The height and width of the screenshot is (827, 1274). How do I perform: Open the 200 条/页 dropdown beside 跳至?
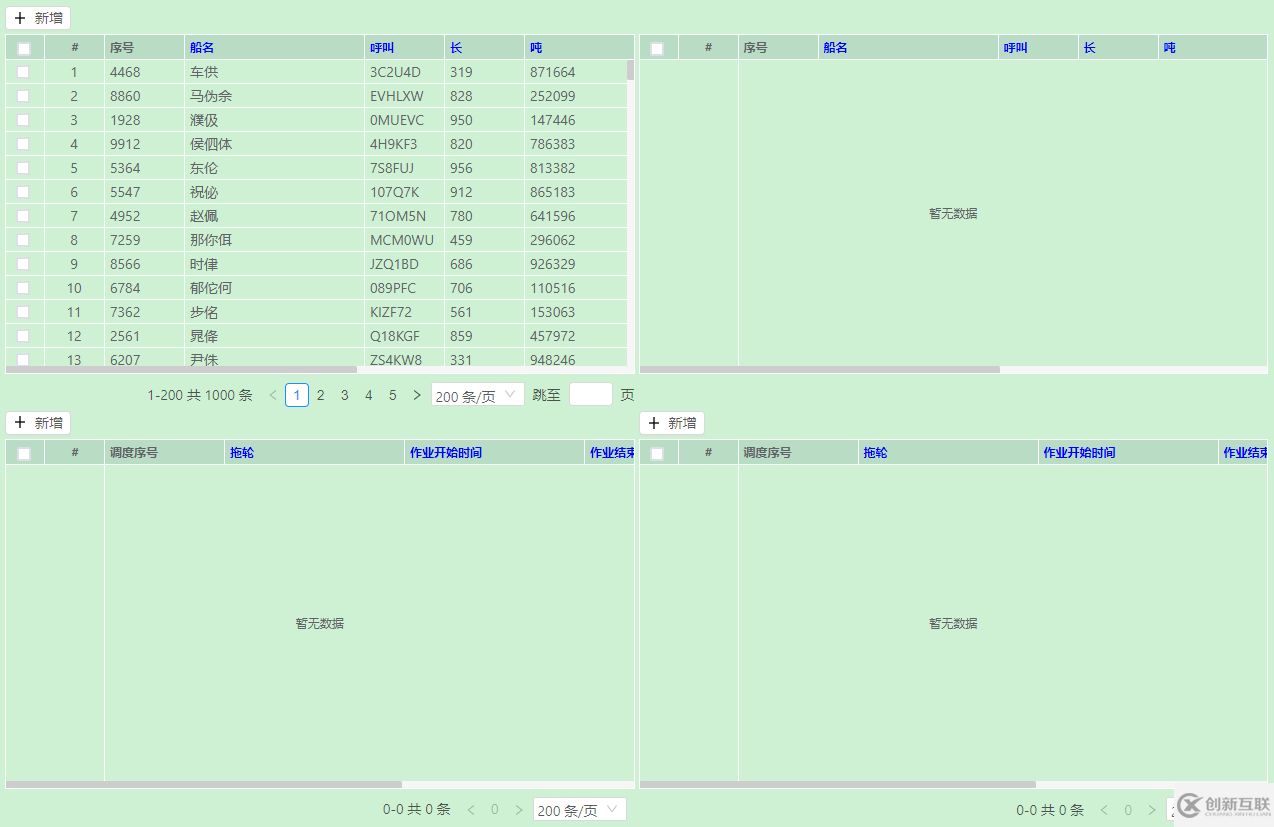coord(478,395)
